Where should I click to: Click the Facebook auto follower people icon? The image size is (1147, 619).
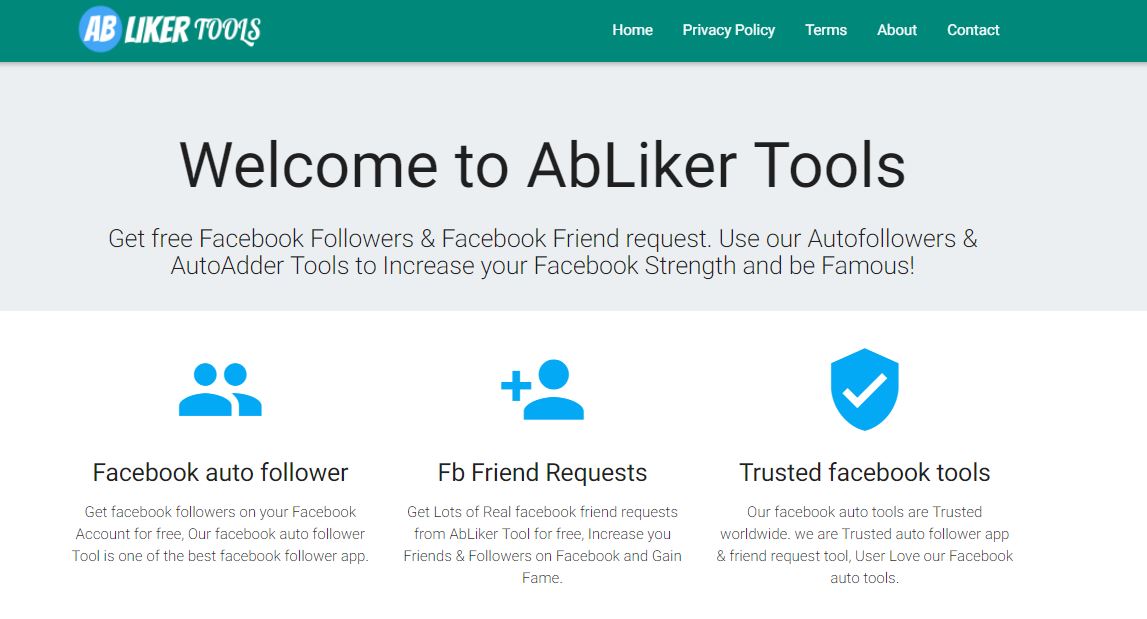coord(222,388)
